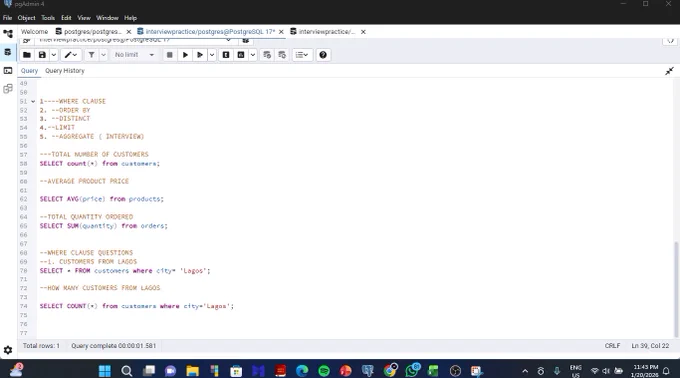Open the Edit menu
The width and height of the screenshot is (680, 378).
pos(66,18)
